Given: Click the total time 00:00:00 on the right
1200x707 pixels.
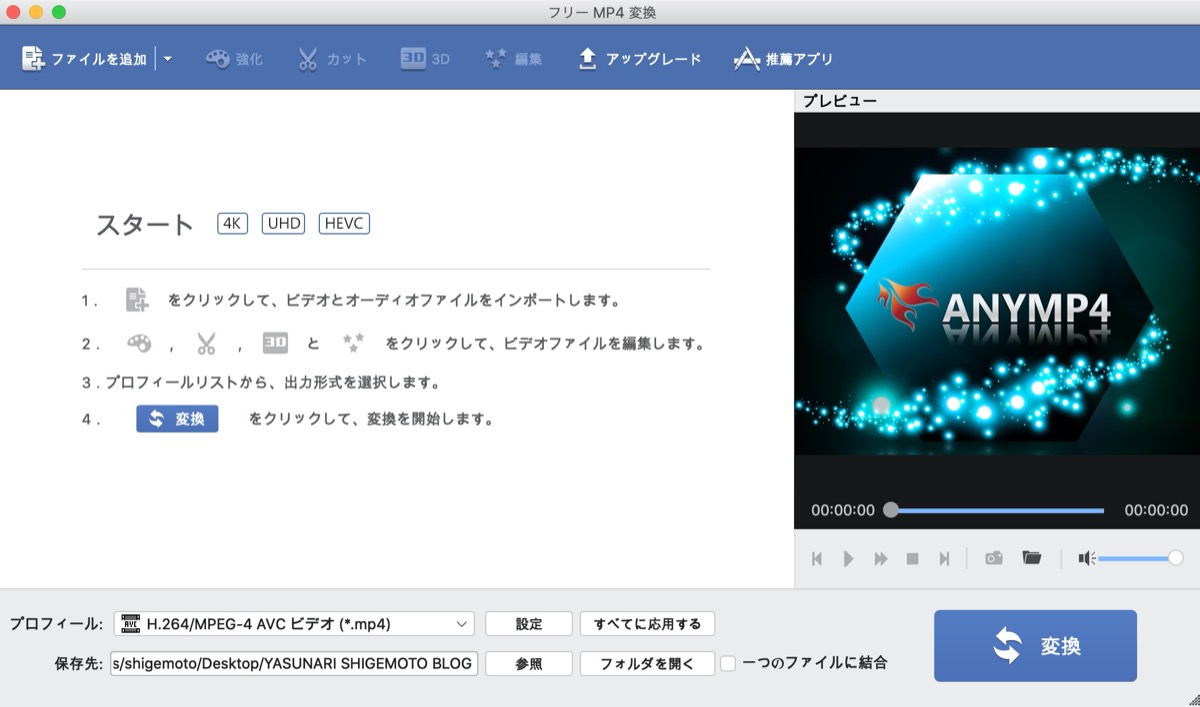Looking at the screenshot, I should [x=1156, y=510].
